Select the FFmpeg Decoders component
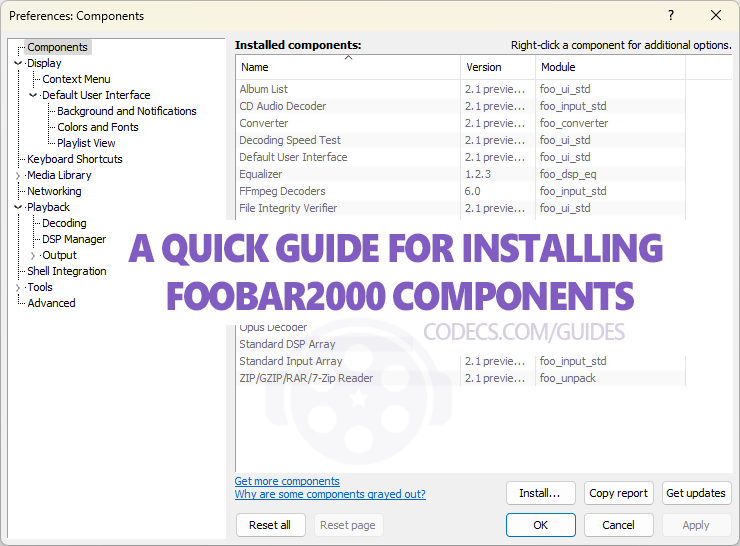 coord(460,191)
